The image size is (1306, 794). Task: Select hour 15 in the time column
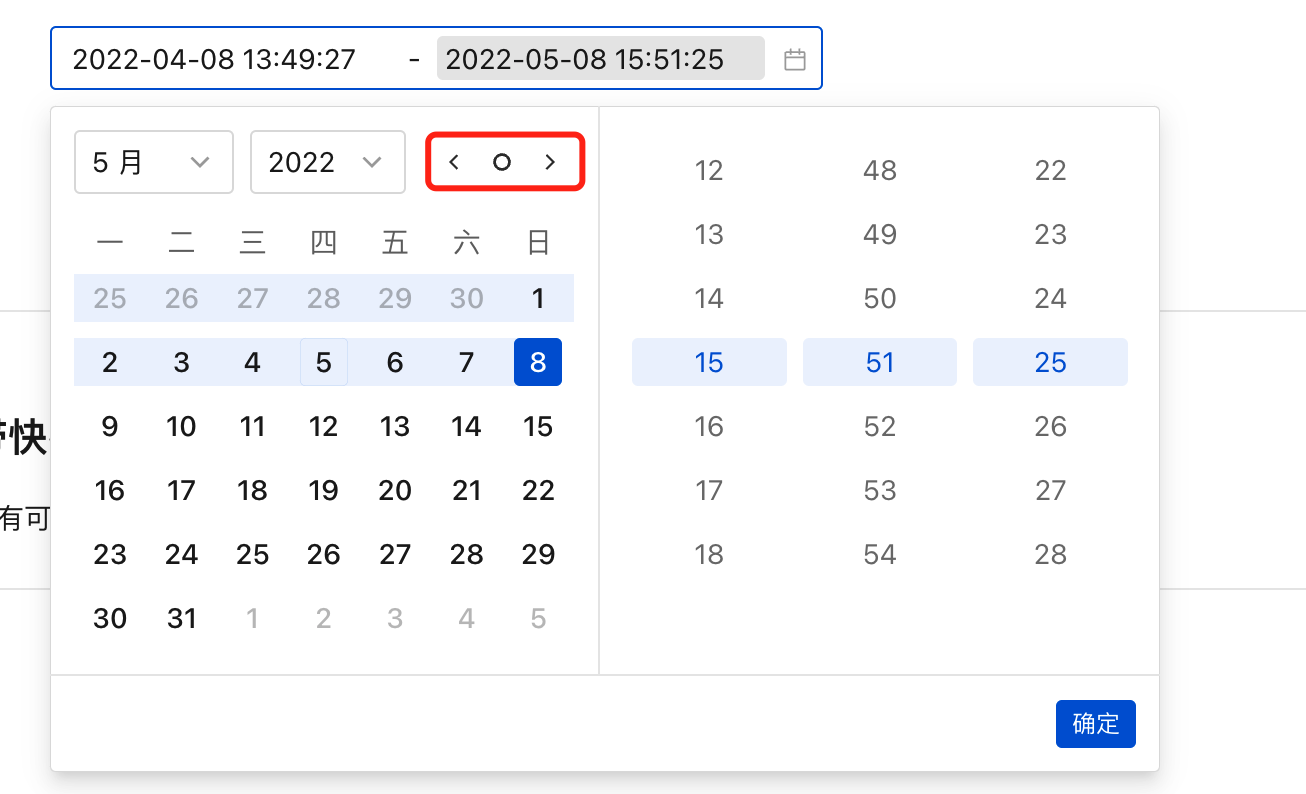coord(709,362)
